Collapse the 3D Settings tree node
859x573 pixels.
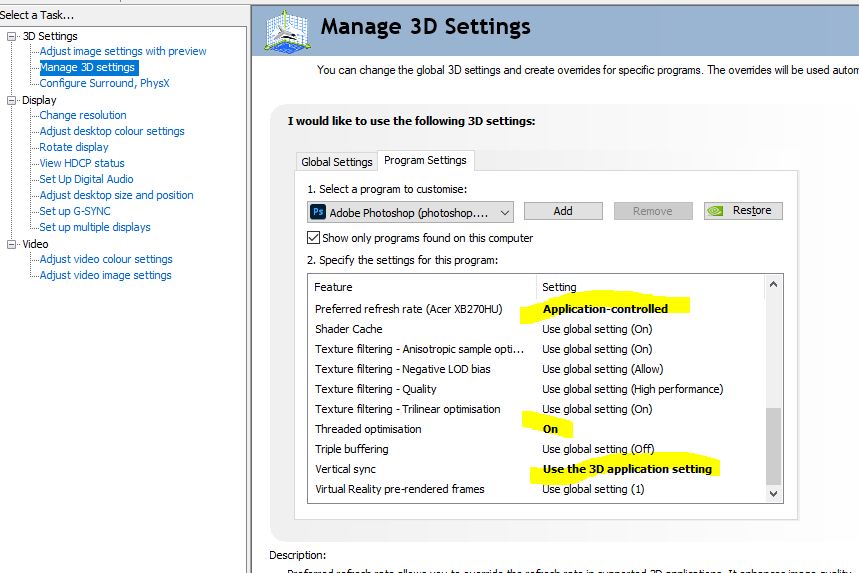coord(12,36)
